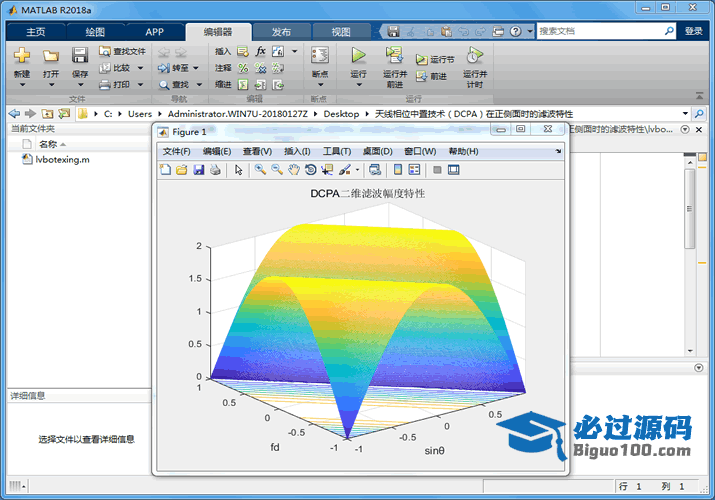715x500 pixels.
Task: Switch to the APP tab
Action: [x=154, y=32]
